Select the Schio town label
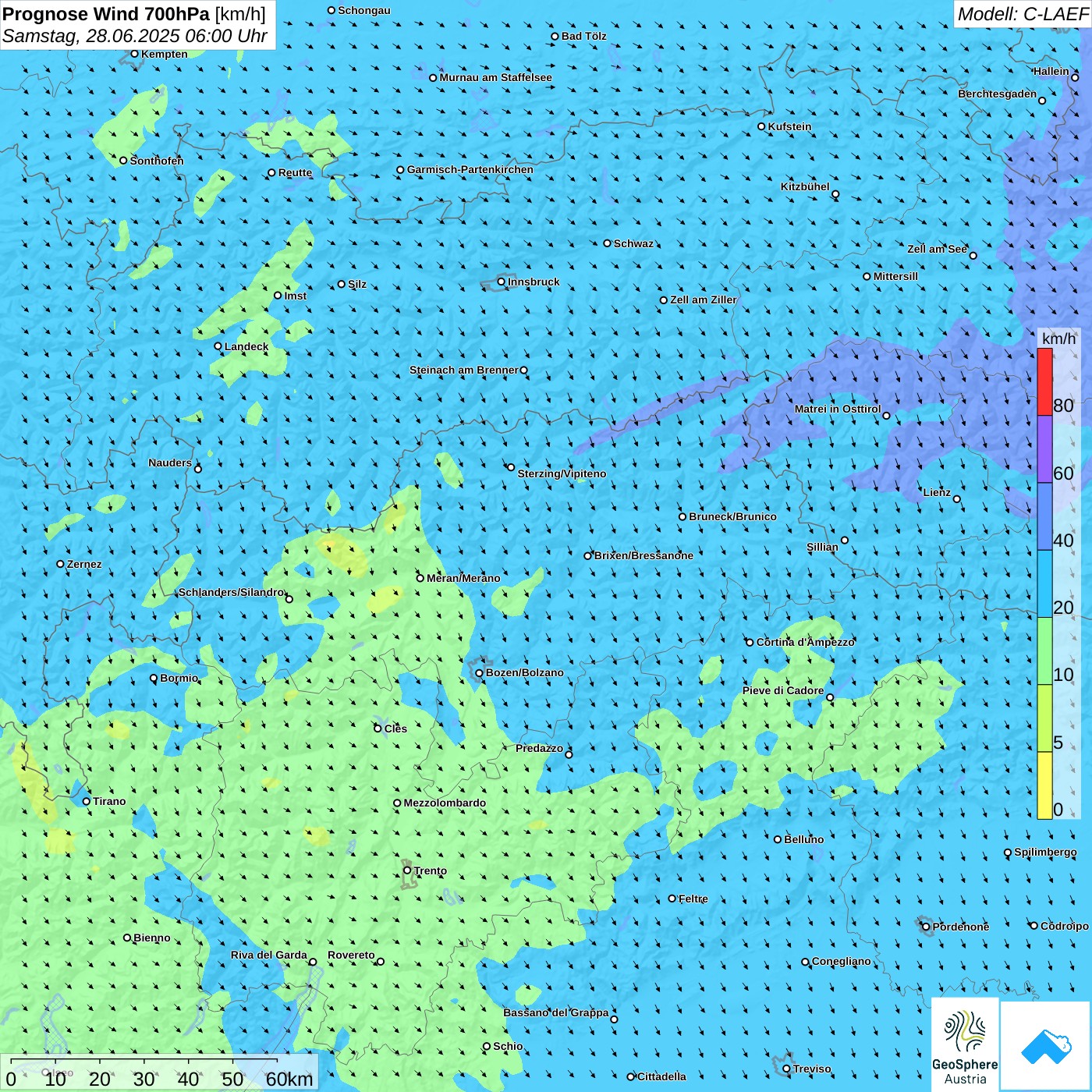 tap(508, 1047)
